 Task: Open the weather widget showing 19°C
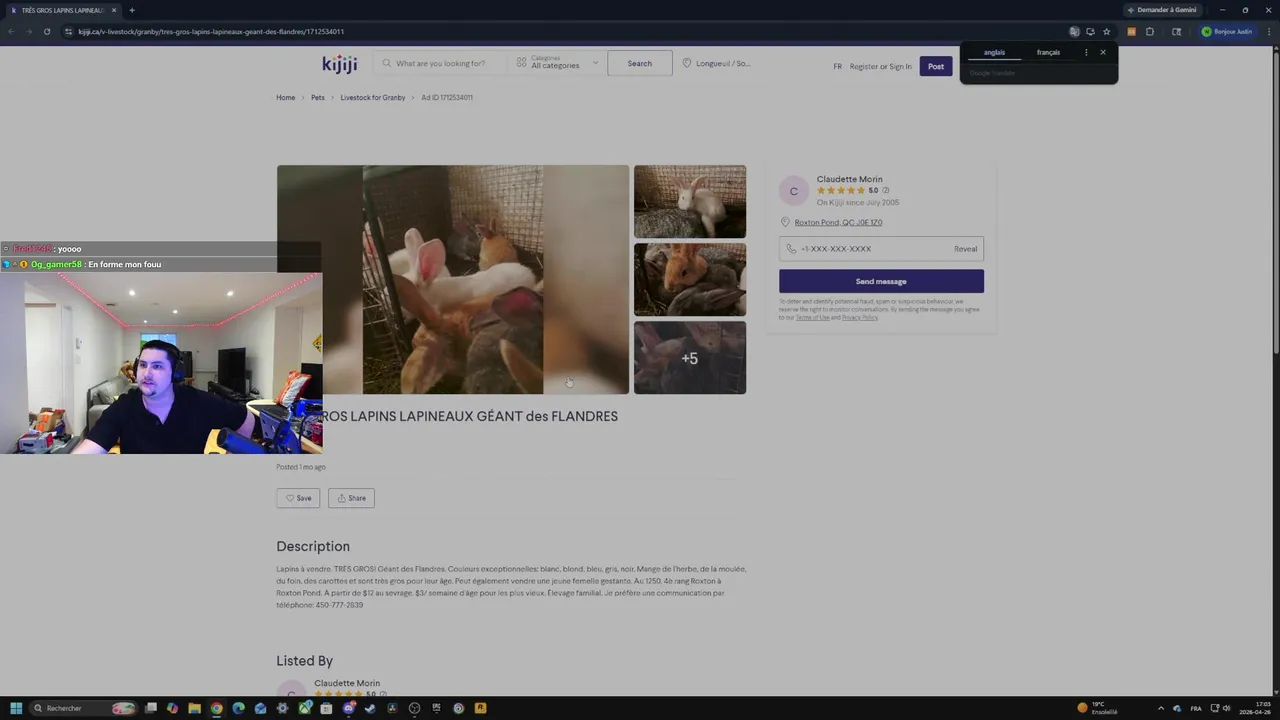click(1097, 708)
